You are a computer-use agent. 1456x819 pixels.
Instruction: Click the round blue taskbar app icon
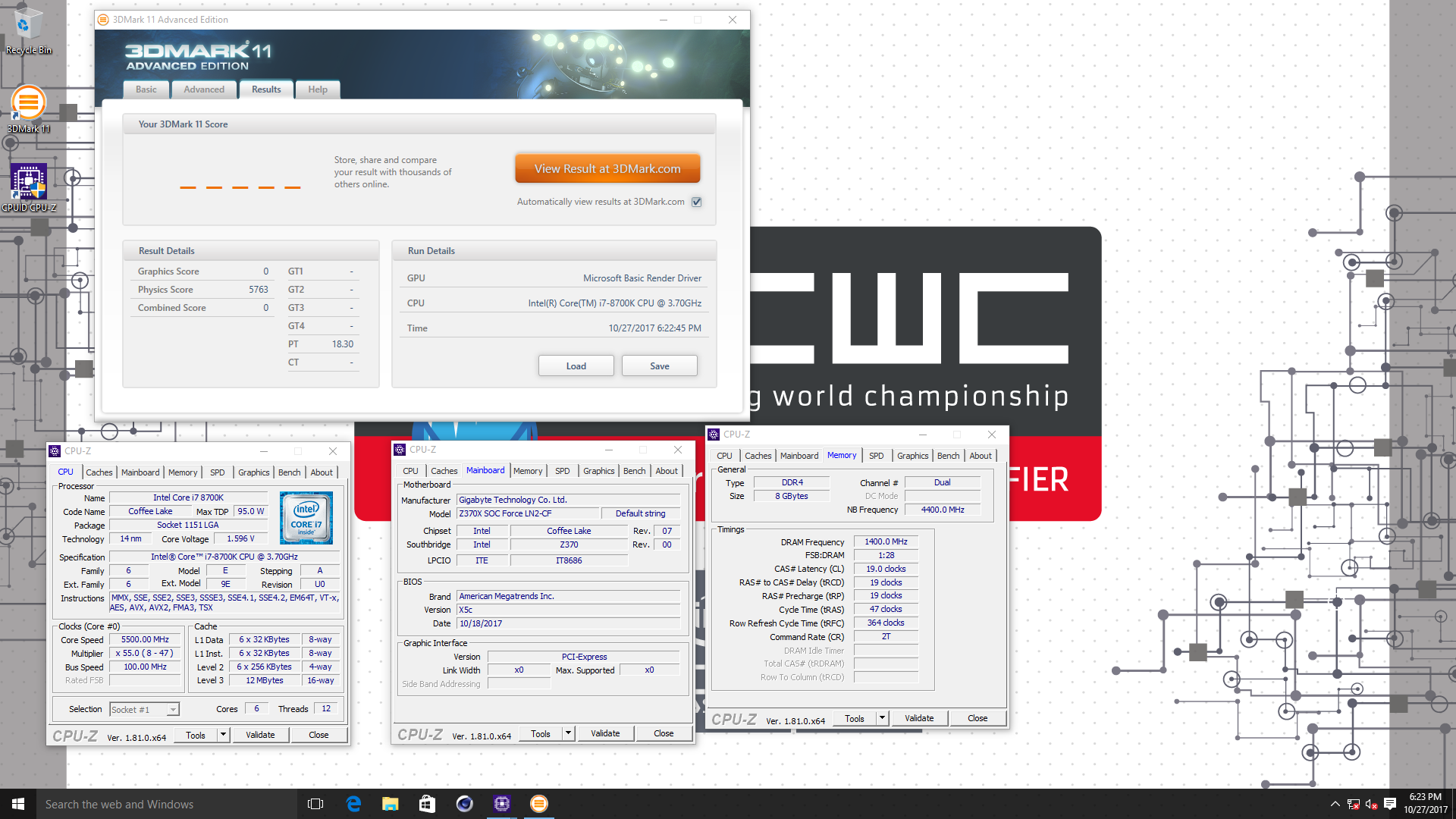click(464, 804)
